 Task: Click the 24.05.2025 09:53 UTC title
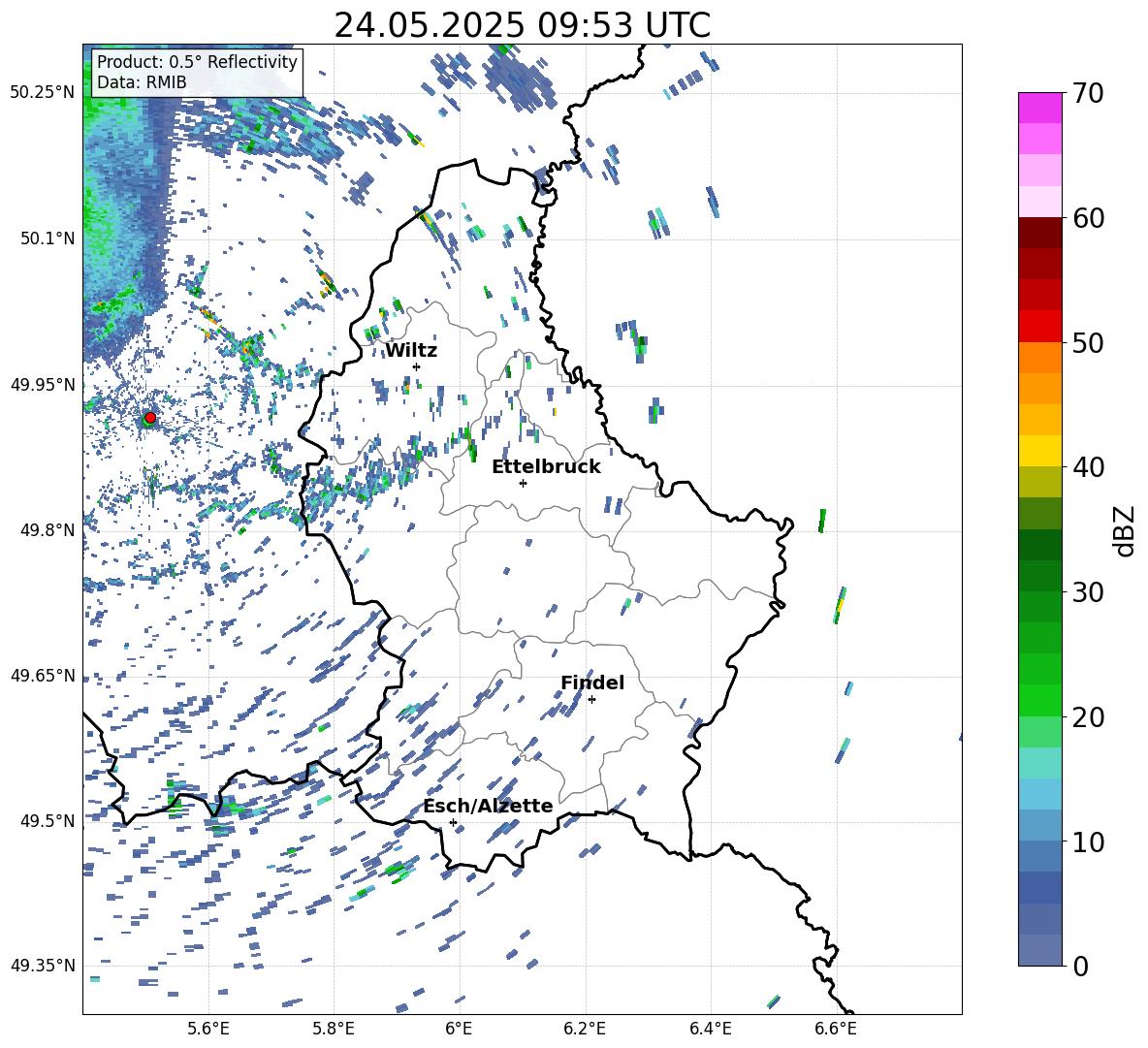[523, 25]
